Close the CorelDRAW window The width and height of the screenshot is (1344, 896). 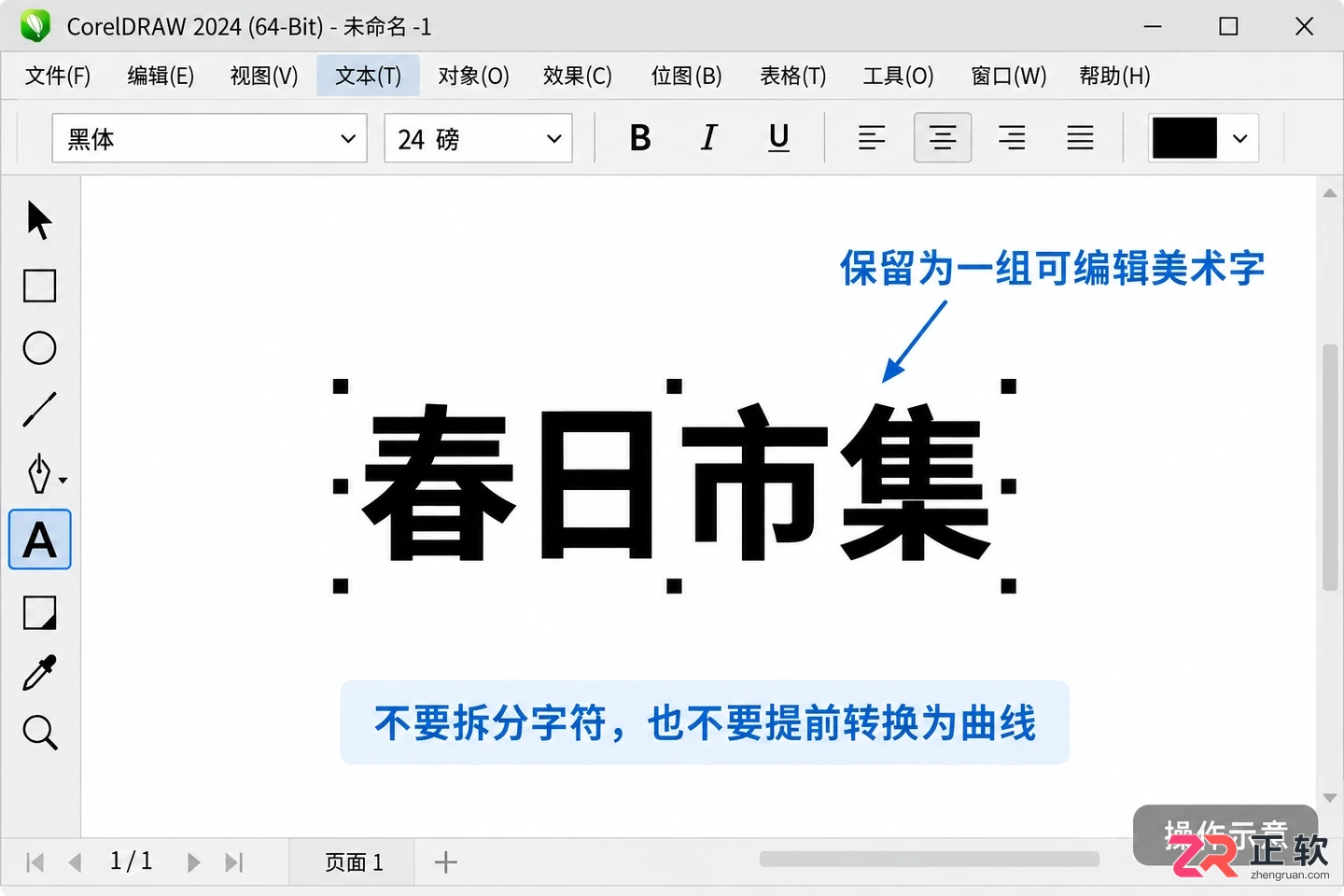1304,26
